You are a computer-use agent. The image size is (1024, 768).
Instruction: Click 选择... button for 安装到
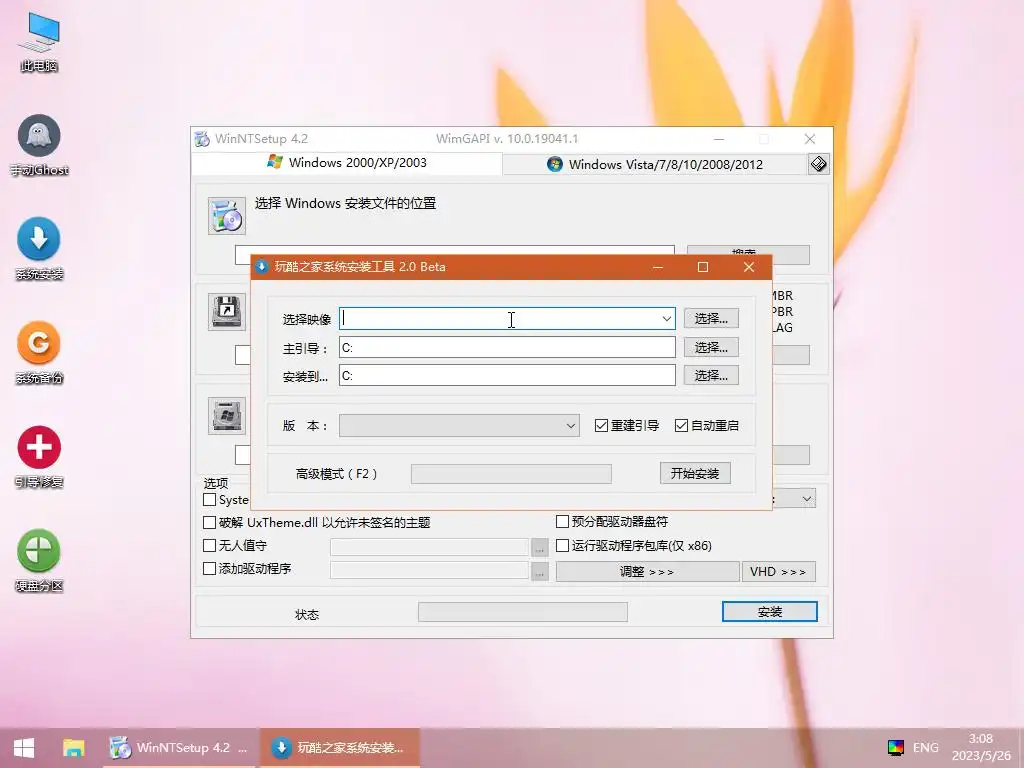(711, 376)
